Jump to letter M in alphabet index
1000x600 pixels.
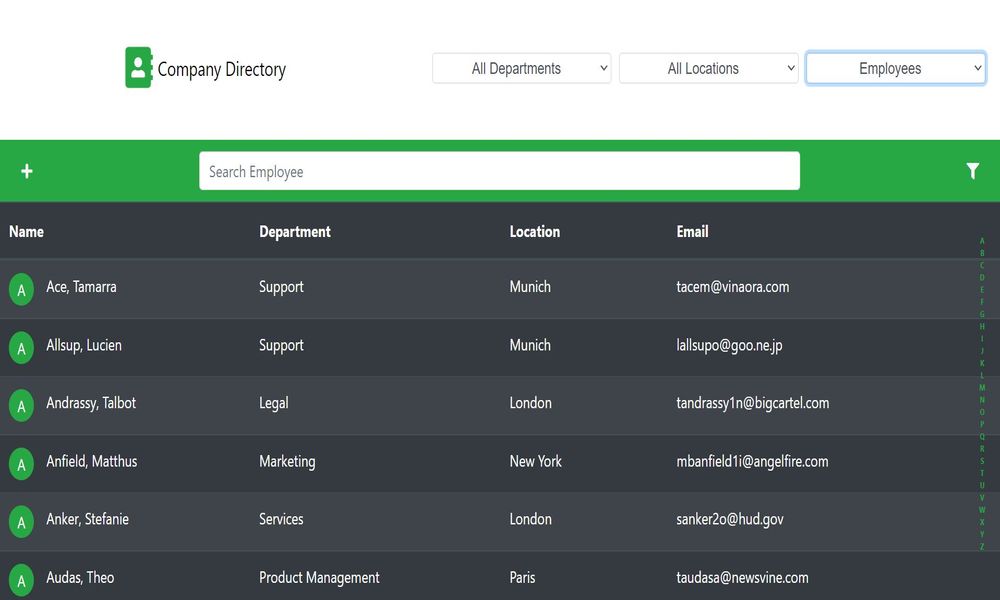[x=982, y=387]
